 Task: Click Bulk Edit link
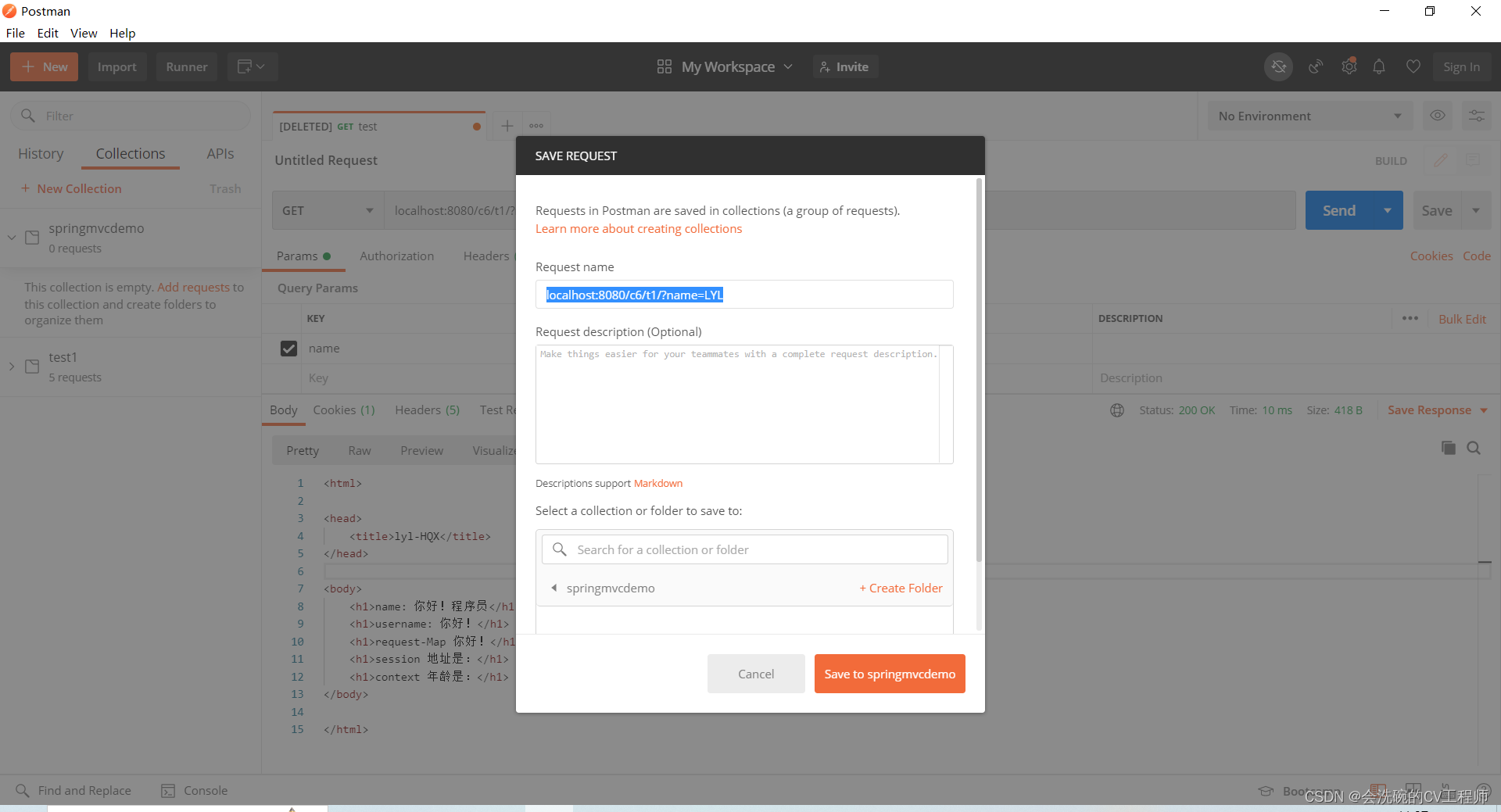[x=1462, y=319]
